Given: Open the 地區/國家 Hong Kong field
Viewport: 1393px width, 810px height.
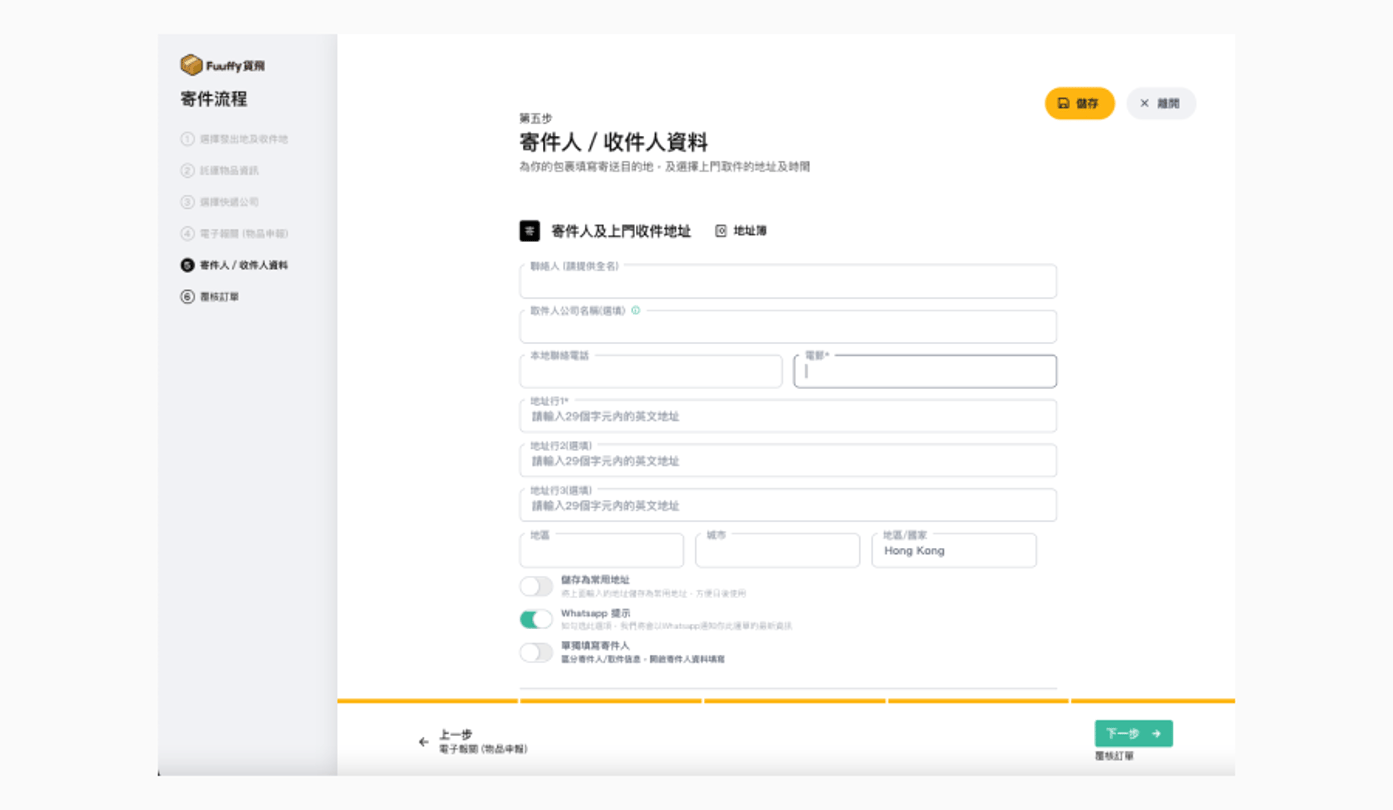Looking at the screenshot, I should click(953, 551).
